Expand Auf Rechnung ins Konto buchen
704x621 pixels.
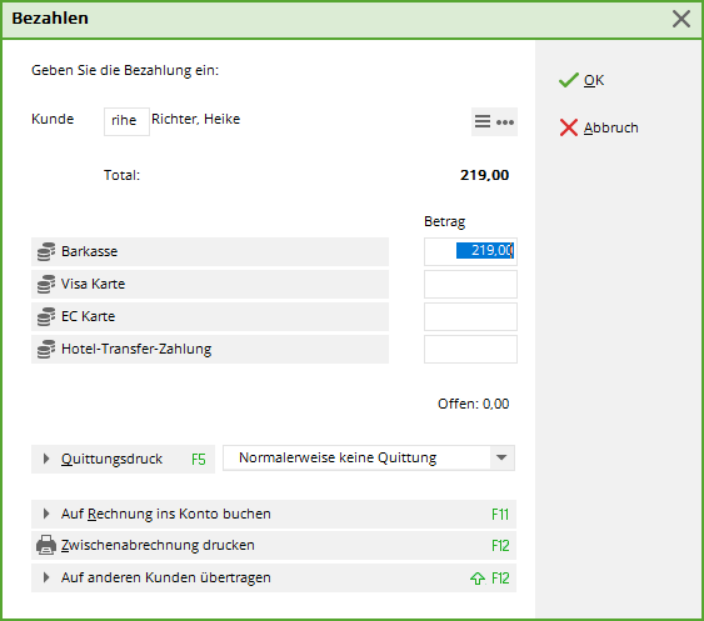(x=273, y=514)
